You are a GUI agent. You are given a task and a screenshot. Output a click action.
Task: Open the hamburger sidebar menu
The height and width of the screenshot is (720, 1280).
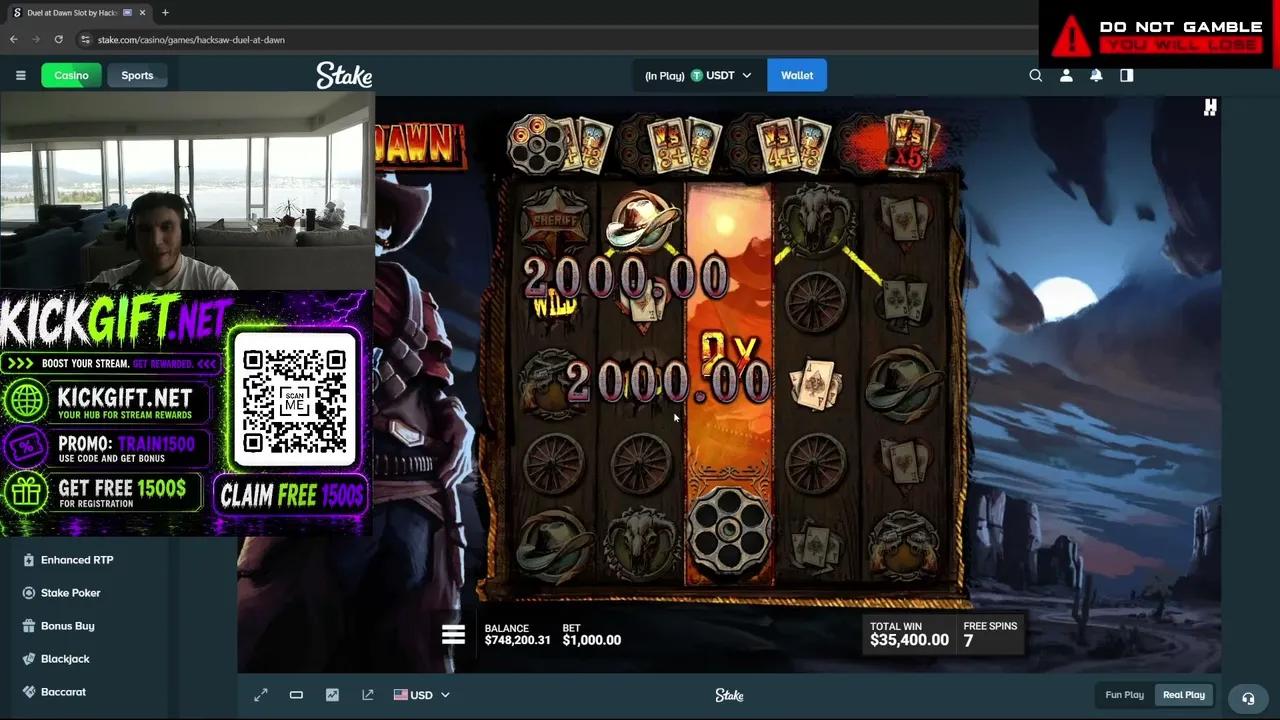coord(20,75)
